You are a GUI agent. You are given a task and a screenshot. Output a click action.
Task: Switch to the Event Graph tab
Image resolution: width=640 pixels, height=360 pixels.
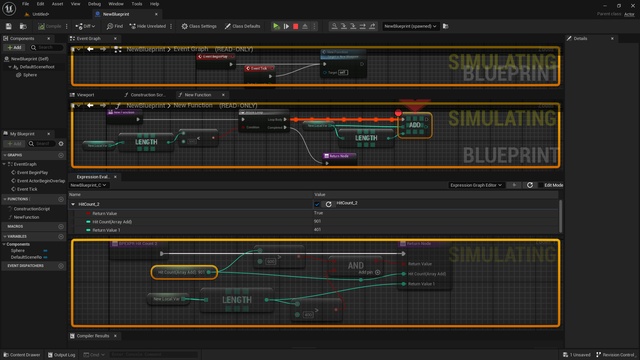[x=89, y=38]
